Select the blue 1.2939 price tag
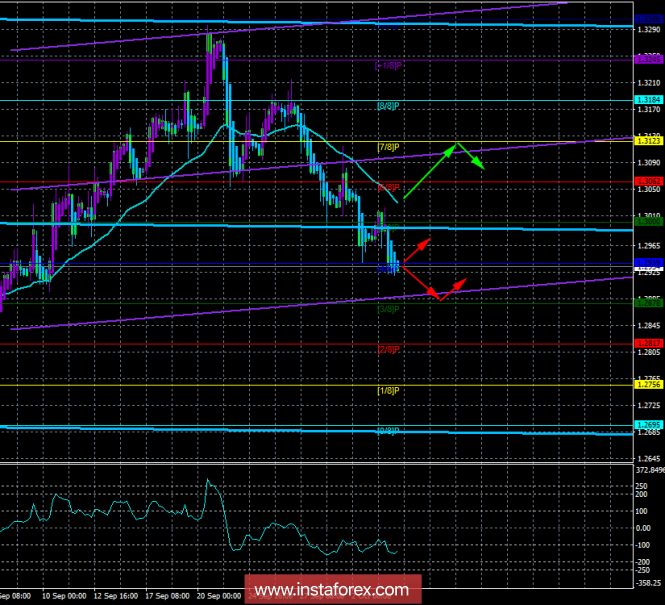This screenshot has width=665, height=605. tap(649, 263)
